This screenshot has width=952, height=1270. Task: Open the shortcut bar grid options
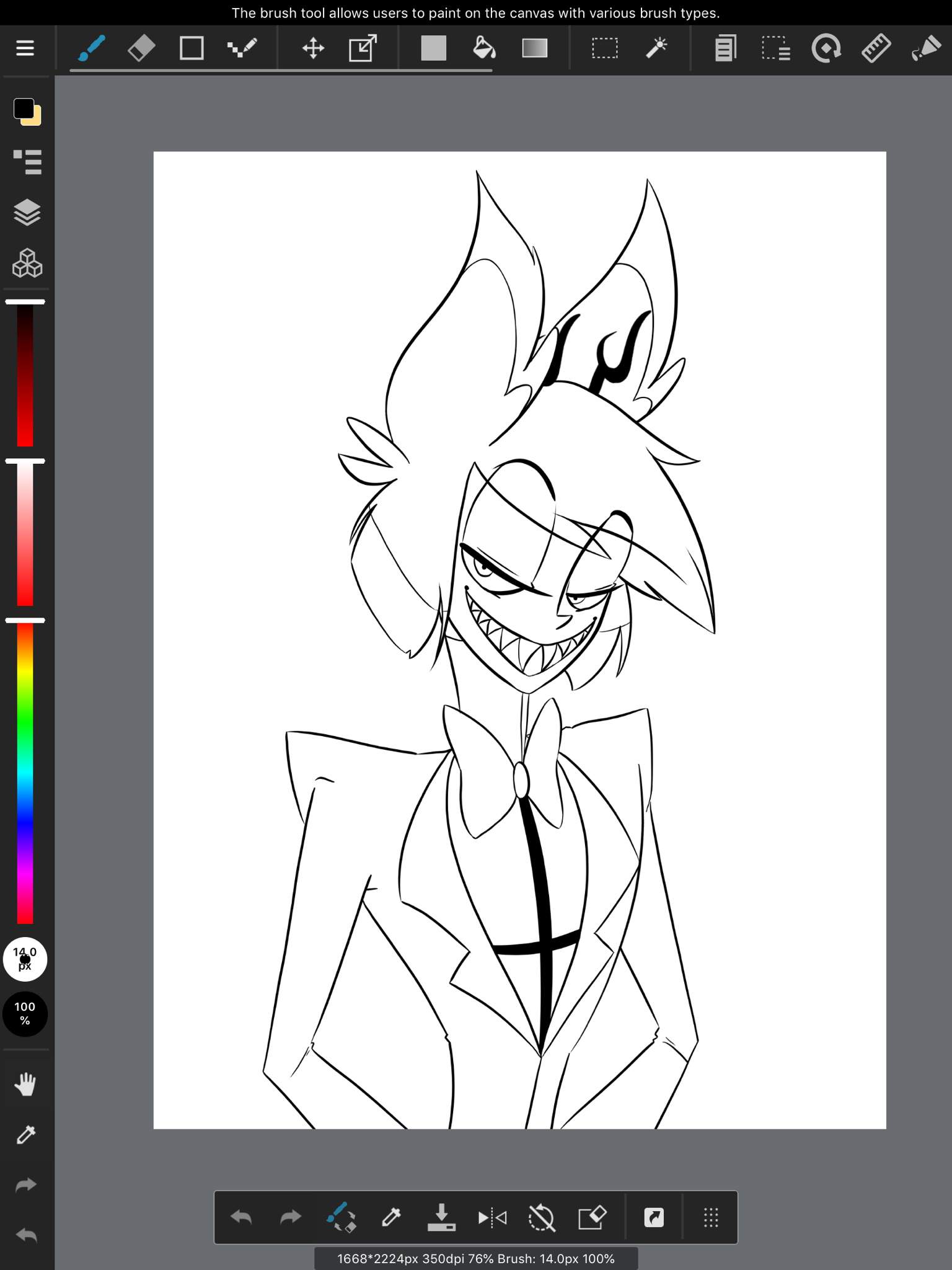(x=711, y=1218)
